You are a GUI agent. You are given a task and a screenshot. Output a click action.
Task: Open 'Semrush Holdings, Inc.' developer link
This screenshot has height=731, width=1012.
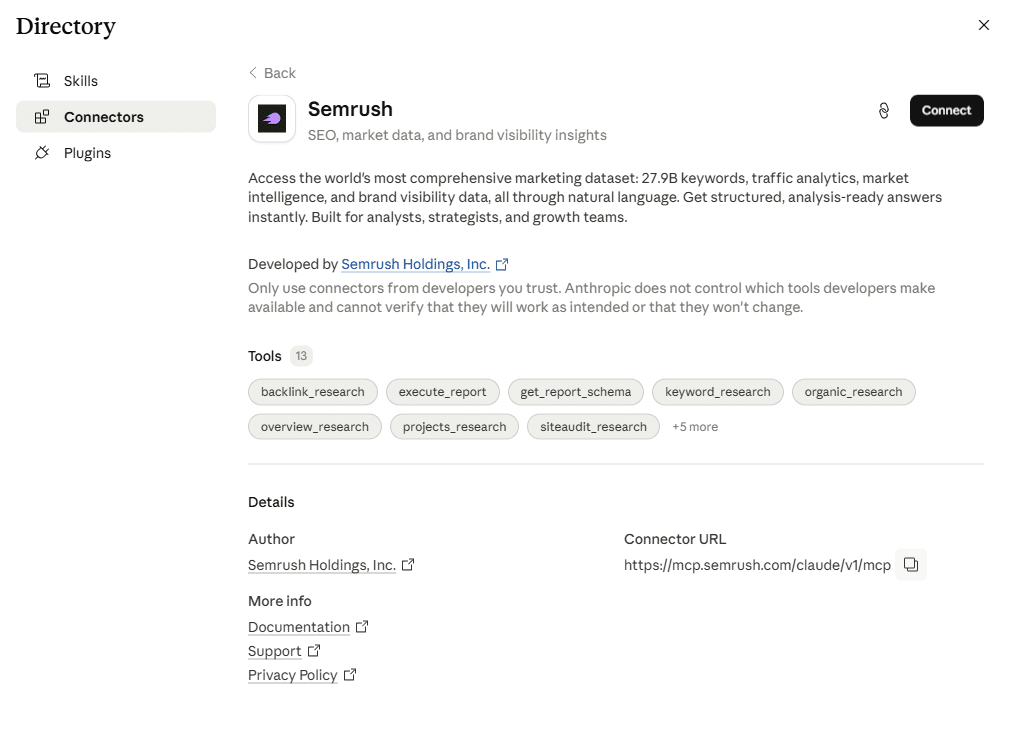pos(415,264)
